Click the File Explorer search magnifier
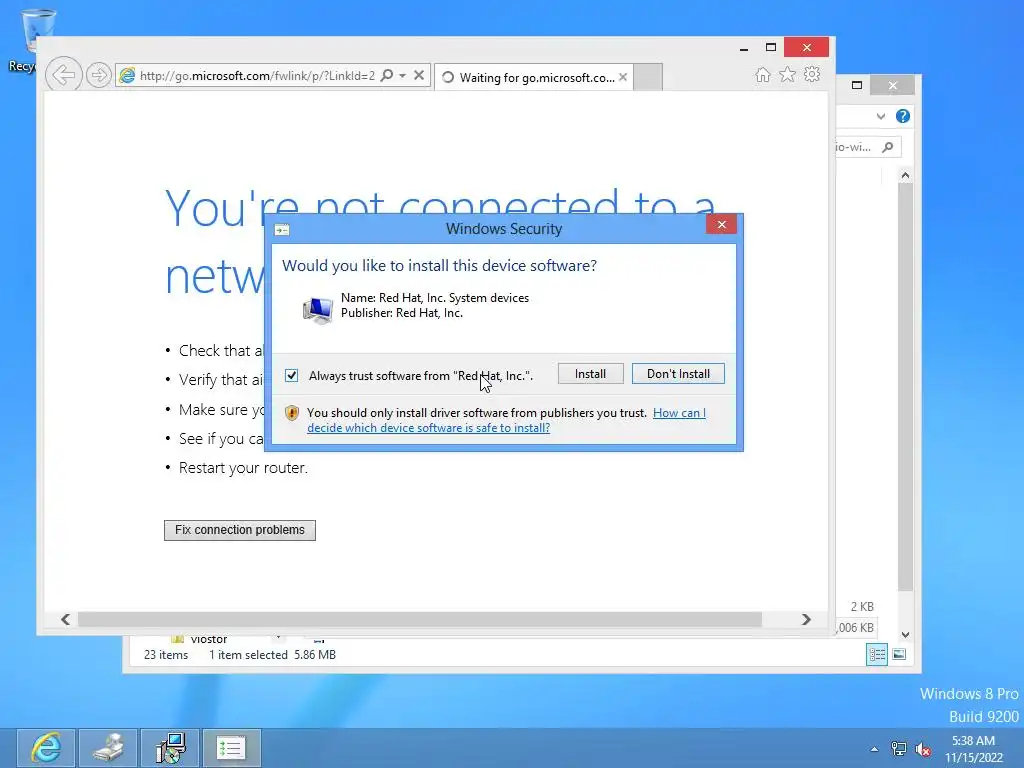The image size is (1024, 768). coord(888,147)
